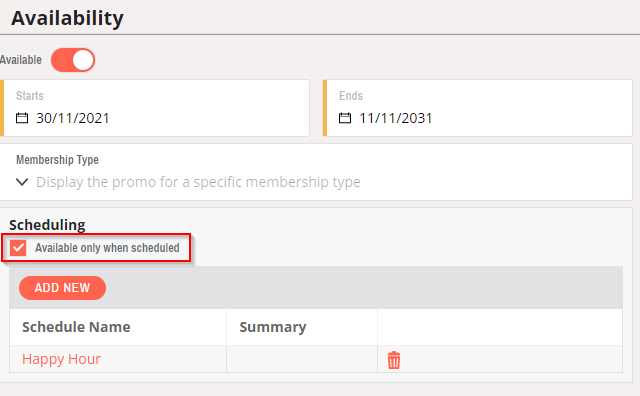The image size is (640, 396).
Task: Click the Starts field label
Action: pyautogui.click(x=30, y=96)
